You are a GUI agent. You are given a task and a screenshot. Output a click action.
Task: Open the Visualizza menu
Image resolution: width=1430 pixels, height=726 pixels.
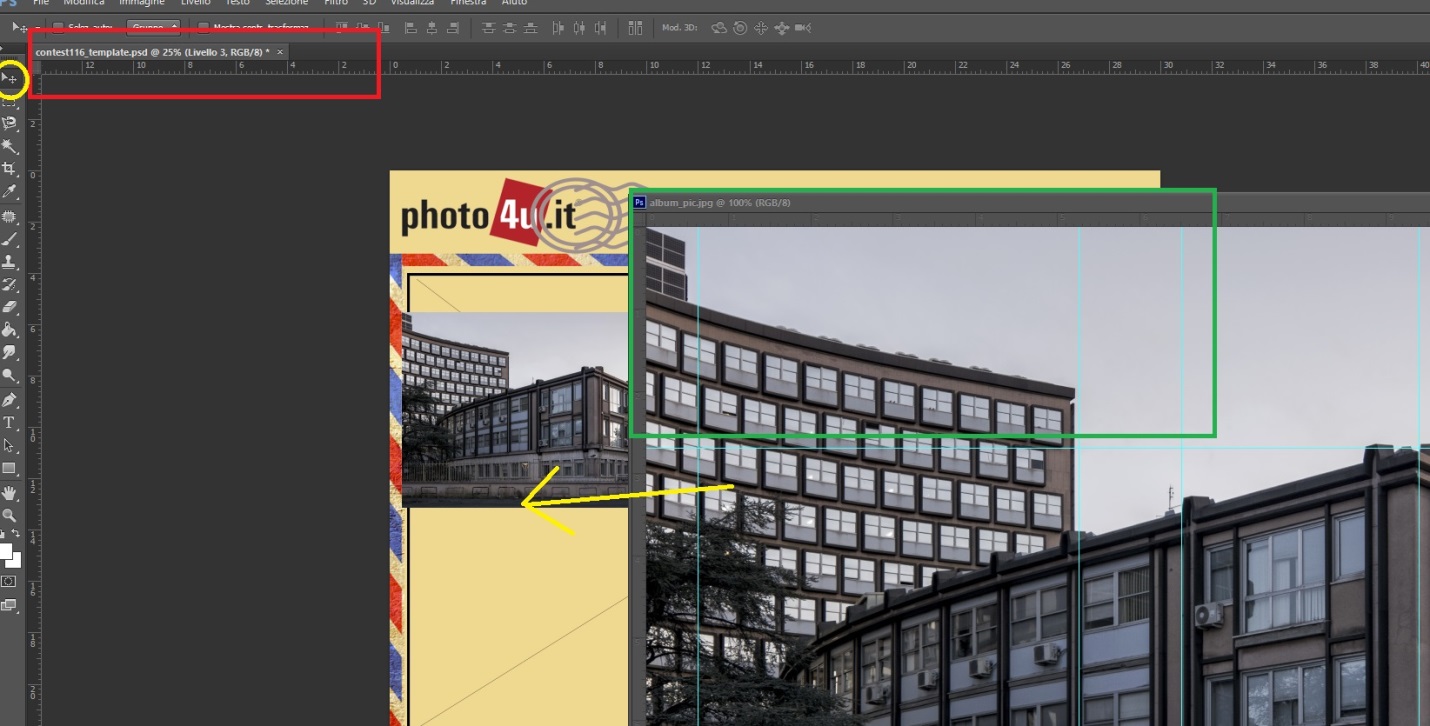[412, 3]
